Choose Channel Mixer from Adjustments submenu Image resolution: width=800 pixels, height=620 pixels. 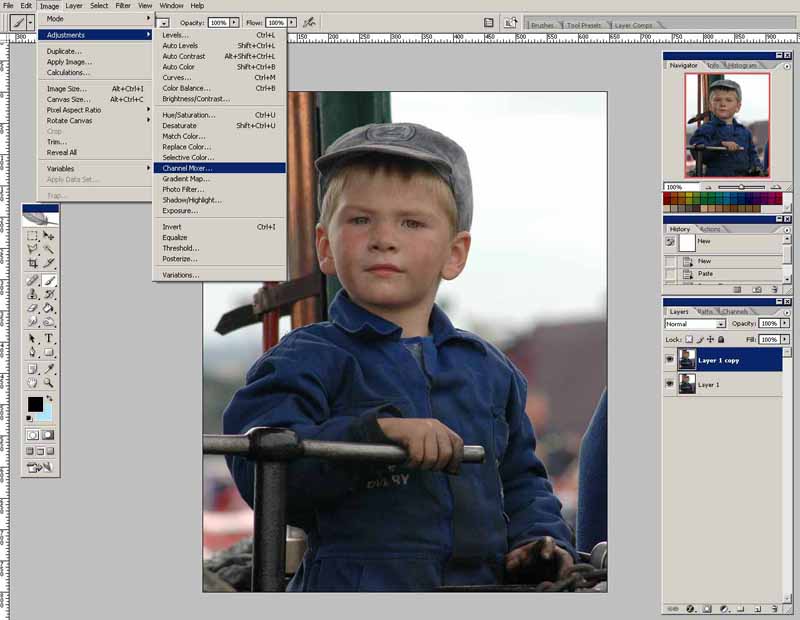[219, 168]
